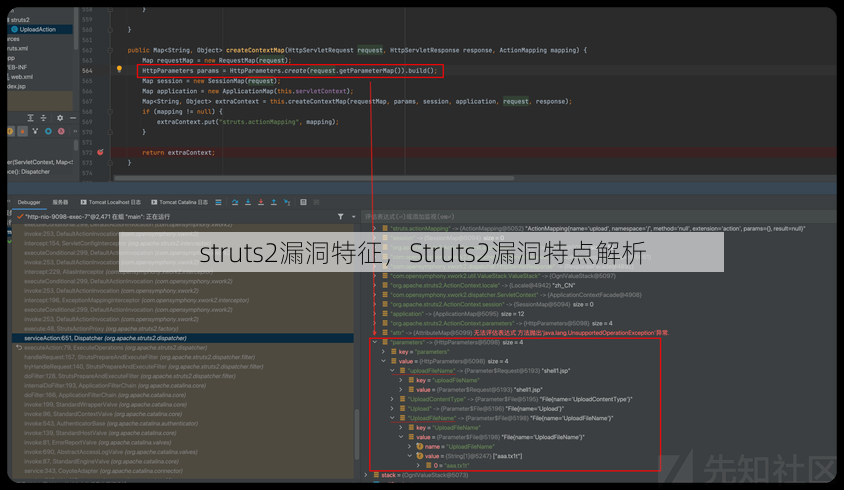Click the return extraContext line
This screenshot has width=844, height=490.
[x=178, y=152]
